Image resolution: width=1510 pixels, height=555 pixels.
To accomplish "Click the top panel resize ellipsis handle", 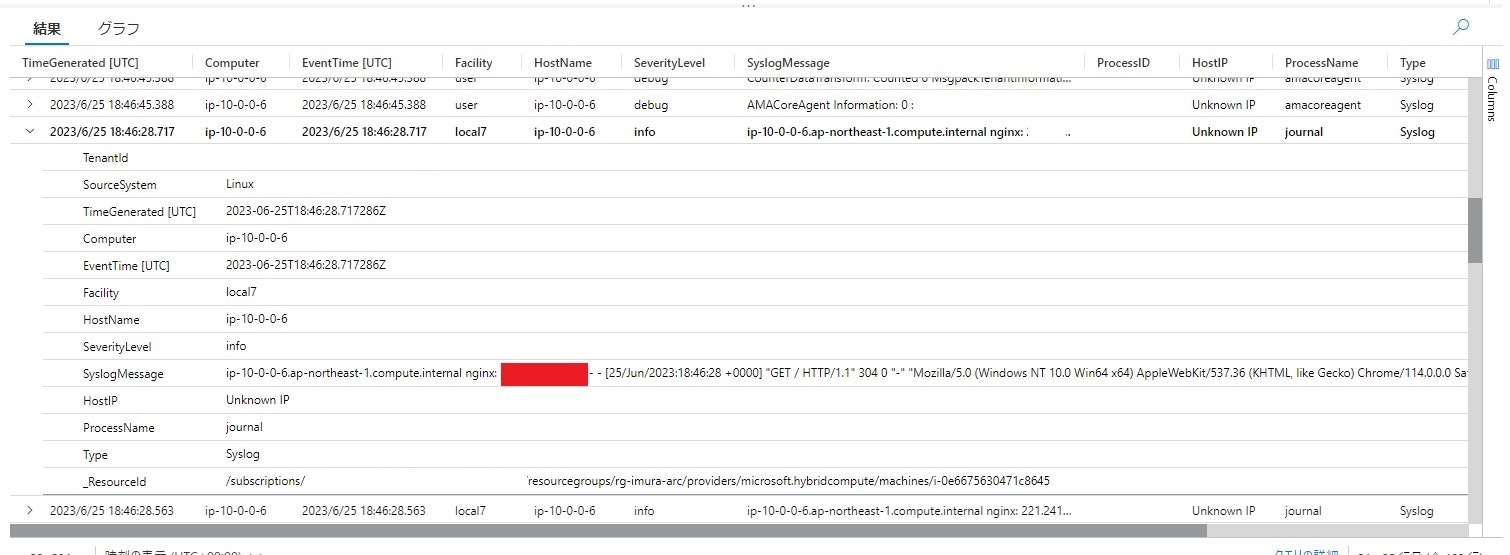I will coord(748,5).
